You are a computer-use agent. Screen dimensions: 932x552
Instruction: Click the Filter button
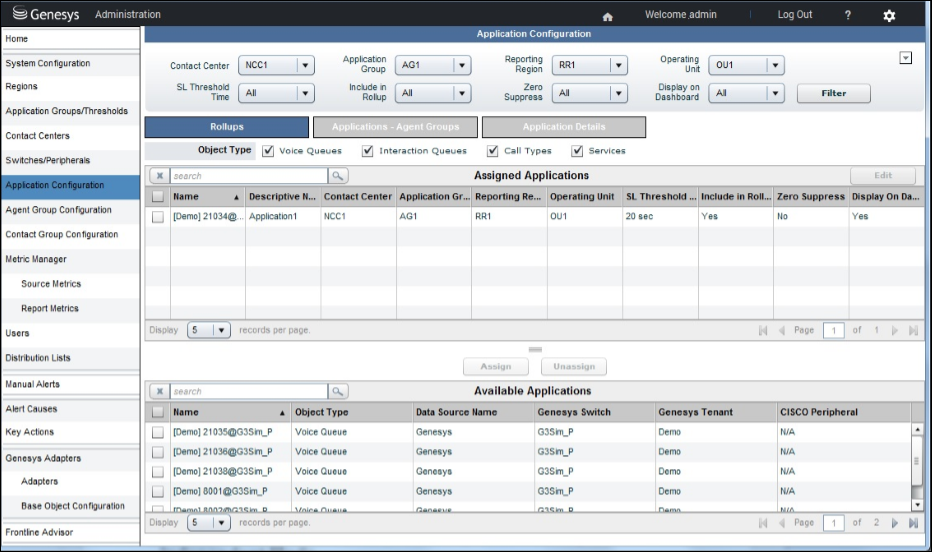click(x=833, y=93)
